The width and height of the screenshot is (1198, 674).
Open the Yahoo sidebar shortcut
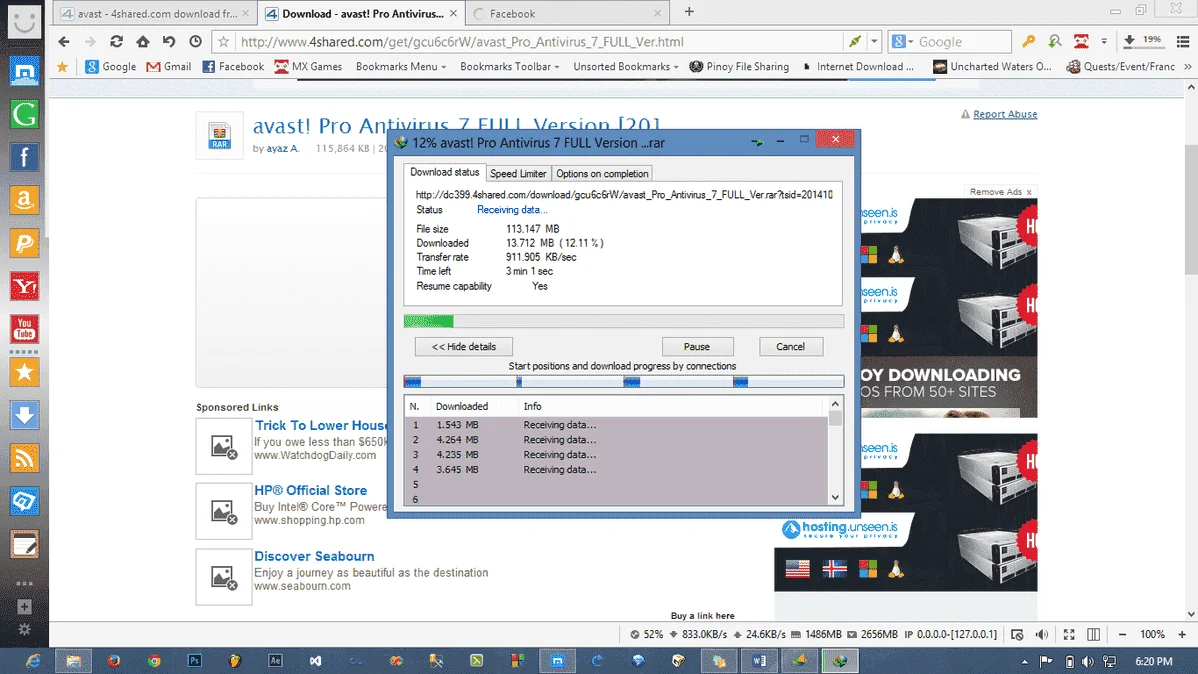[24, 287]
